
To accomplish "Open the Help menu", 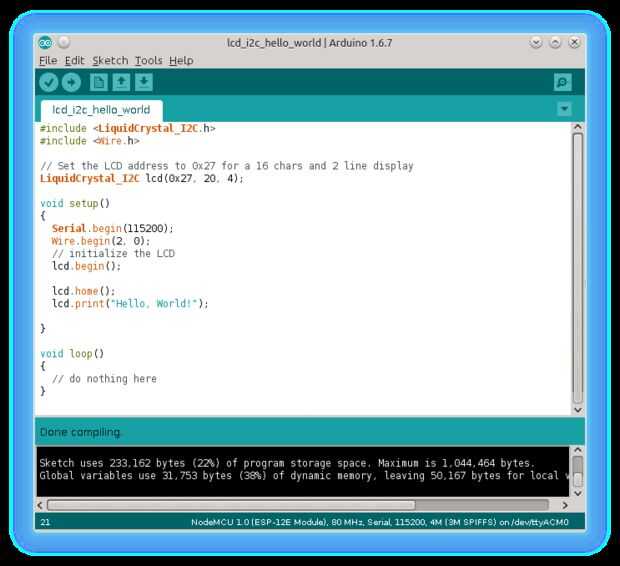I will pyautogui.click(x=181, y=61).
